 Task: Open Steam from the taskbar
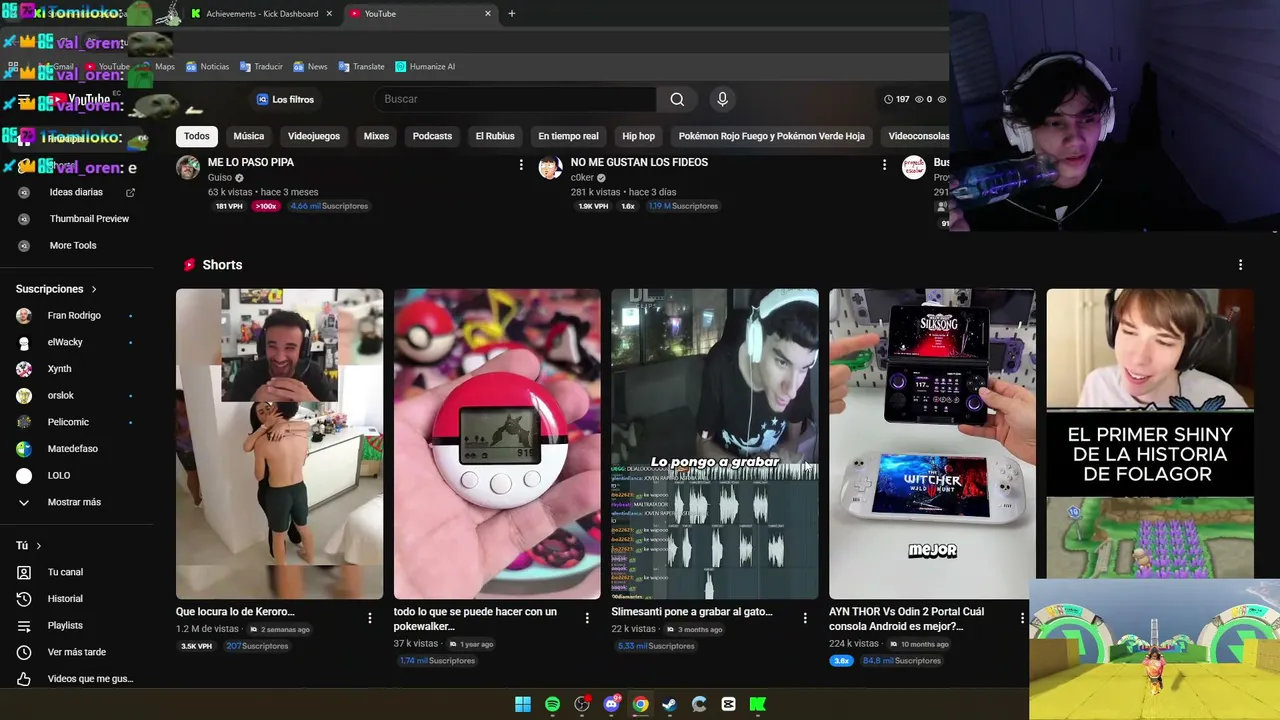pos(670,704)
